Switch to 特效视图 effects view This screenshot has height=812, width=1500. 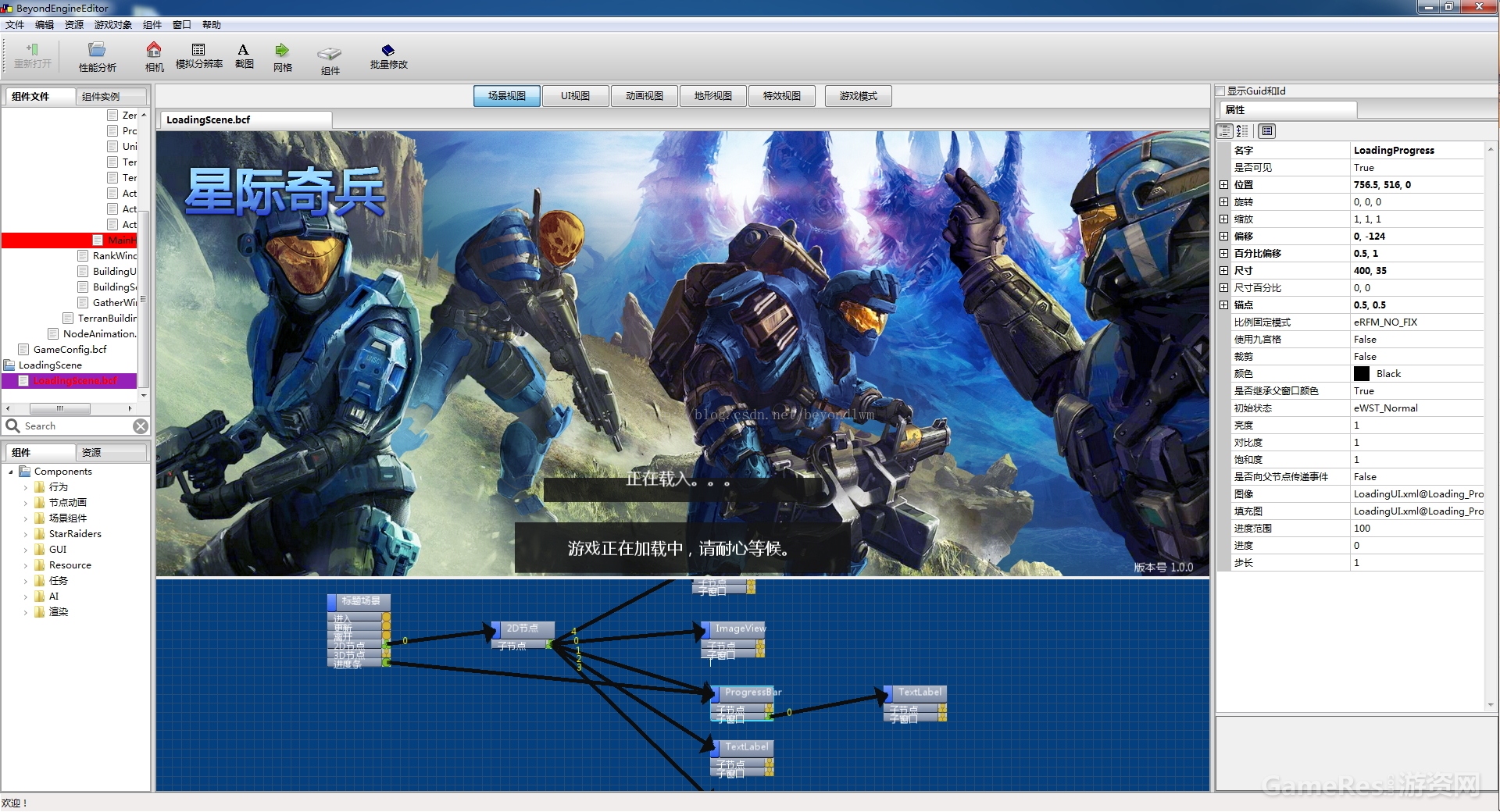click(781, 96)
